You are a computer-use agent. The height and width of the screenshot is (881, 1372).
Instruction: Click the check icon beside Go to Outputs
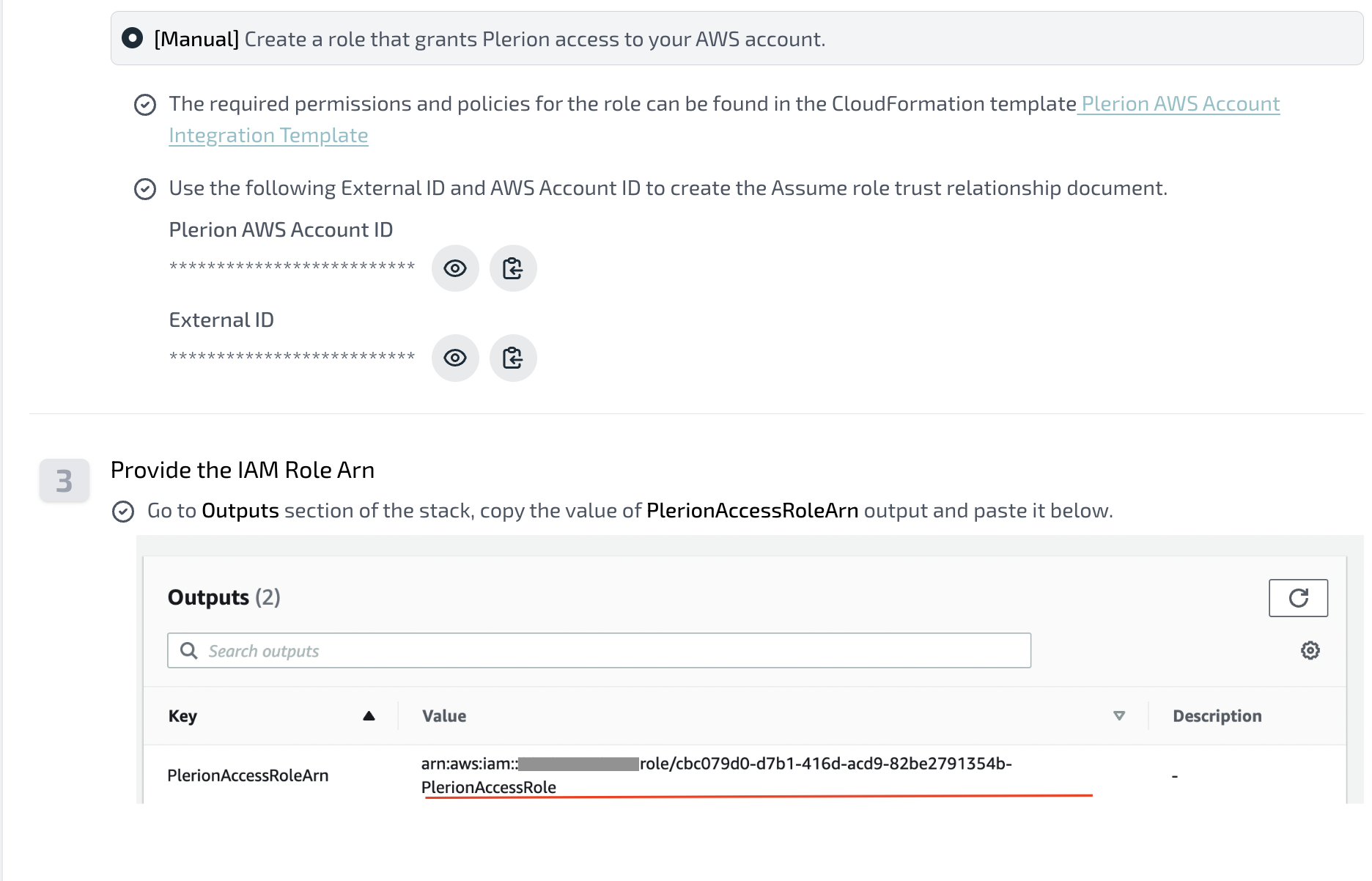(123, 512)
